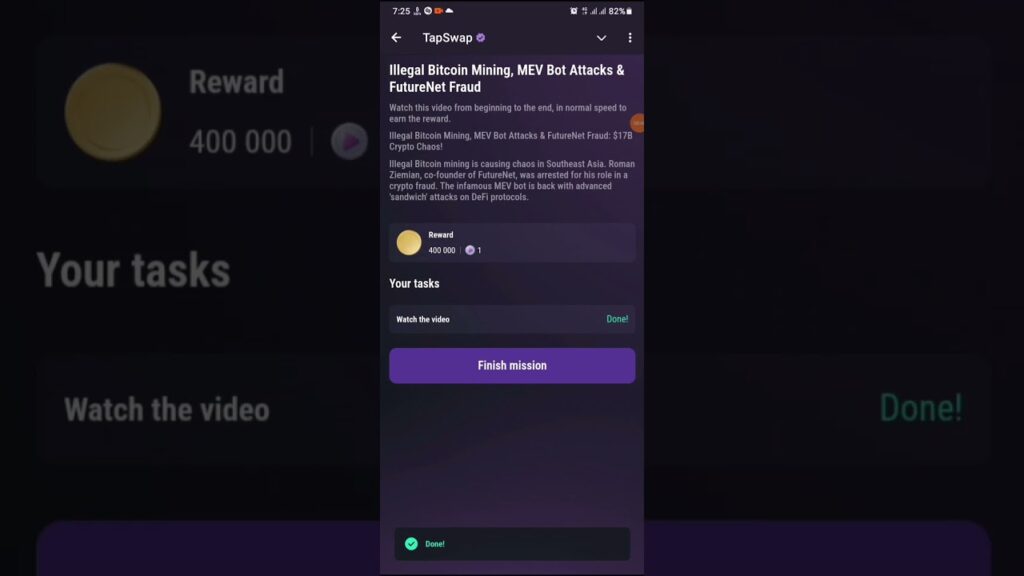Click the purple play token icon in Reward
This screenshot has width=1024, height=576.
pos(470,250)
